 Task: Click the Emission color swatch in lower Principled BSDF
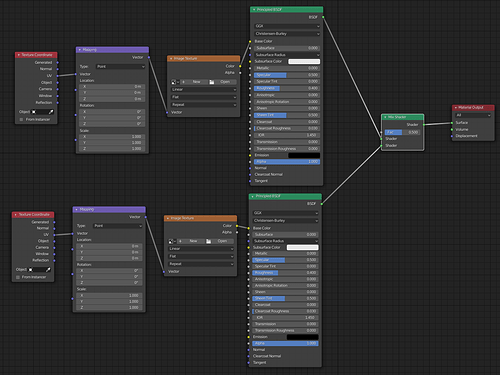point(303,337)
